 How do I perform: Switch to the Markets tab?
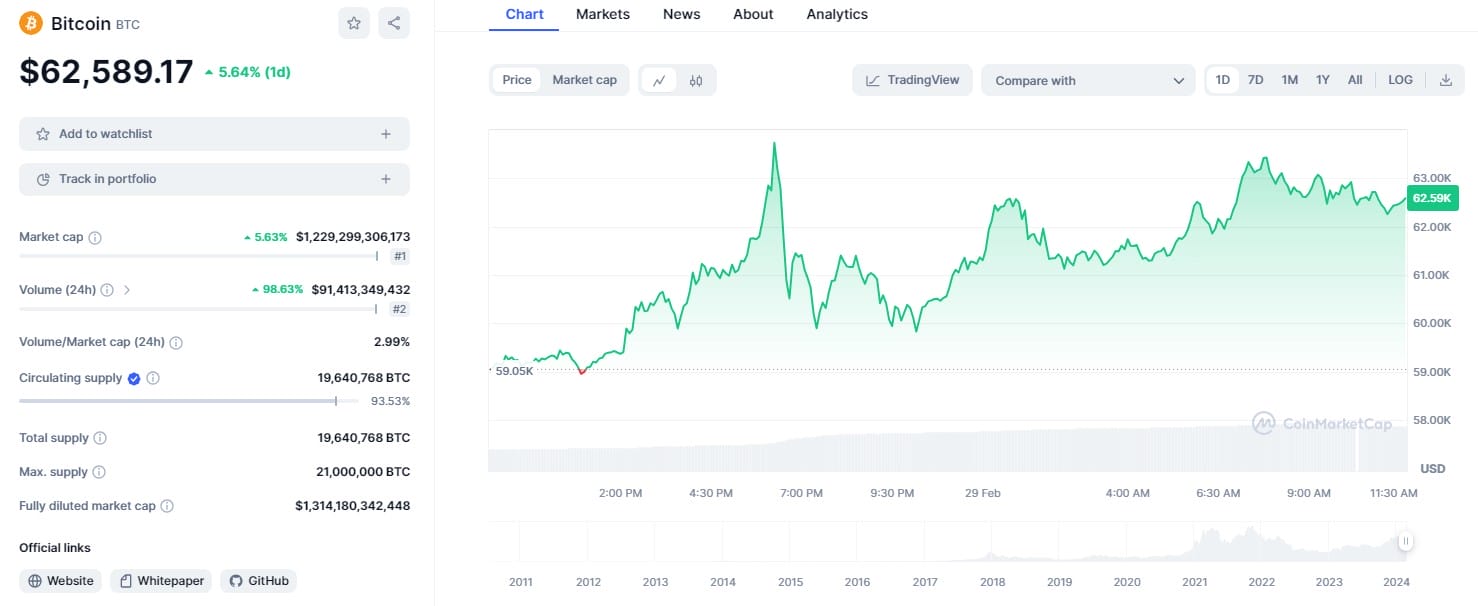[x=603, y=14]
